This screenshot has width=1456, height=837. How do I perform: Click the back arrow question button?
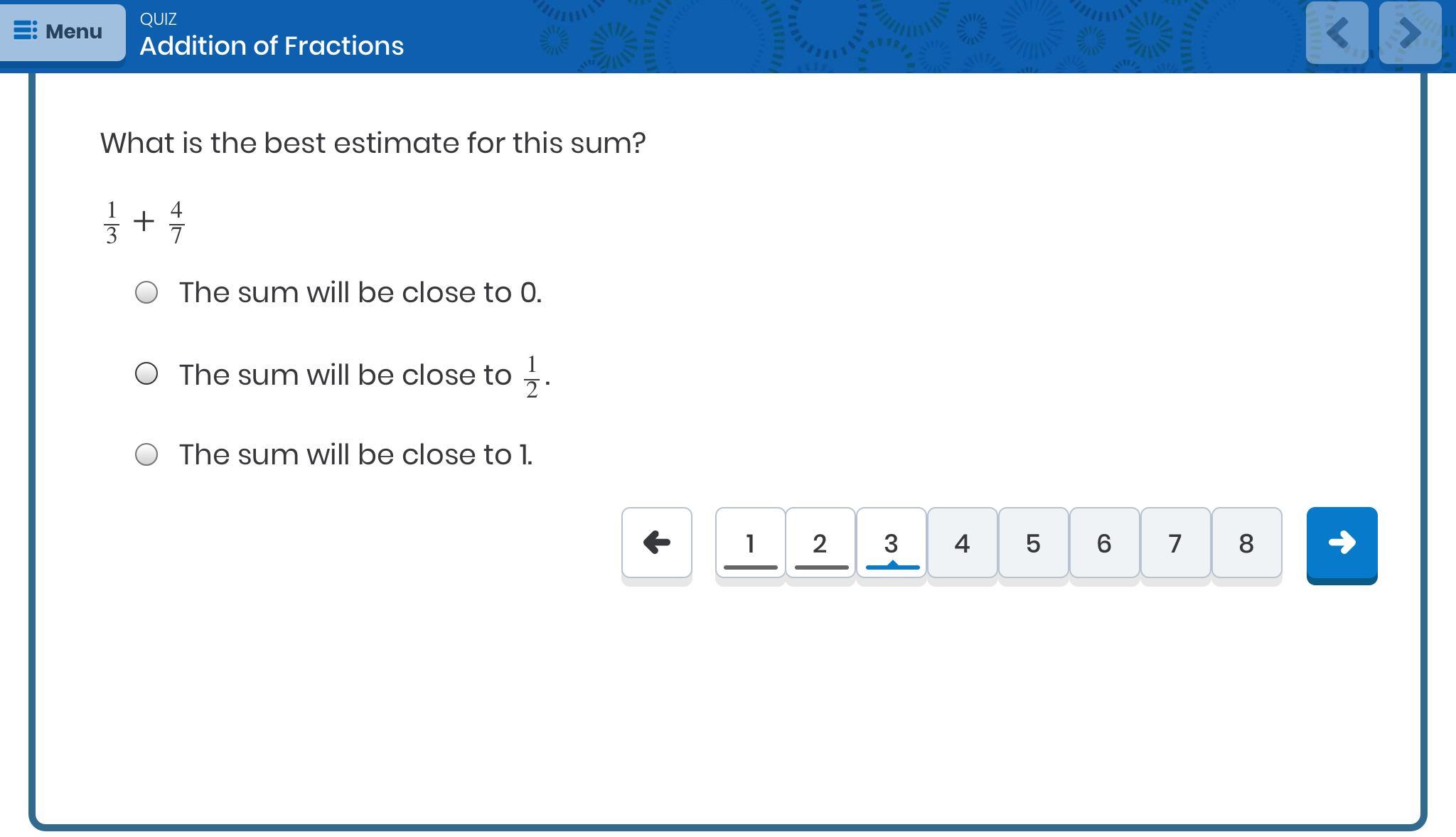point(656,543)
